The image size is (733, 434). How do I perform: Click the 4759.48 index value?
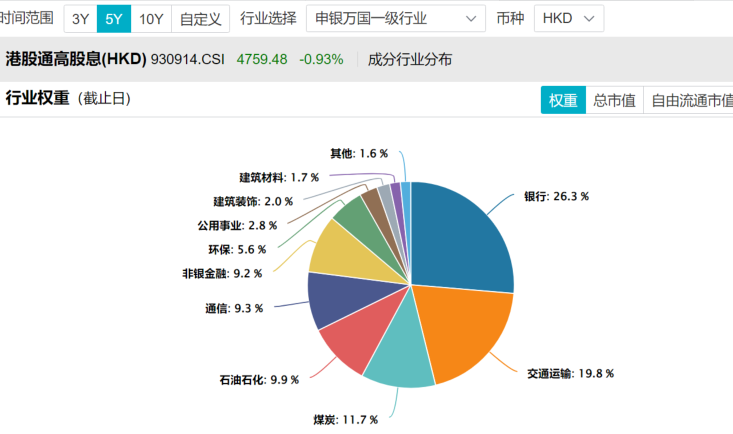(x=262, y=59)
